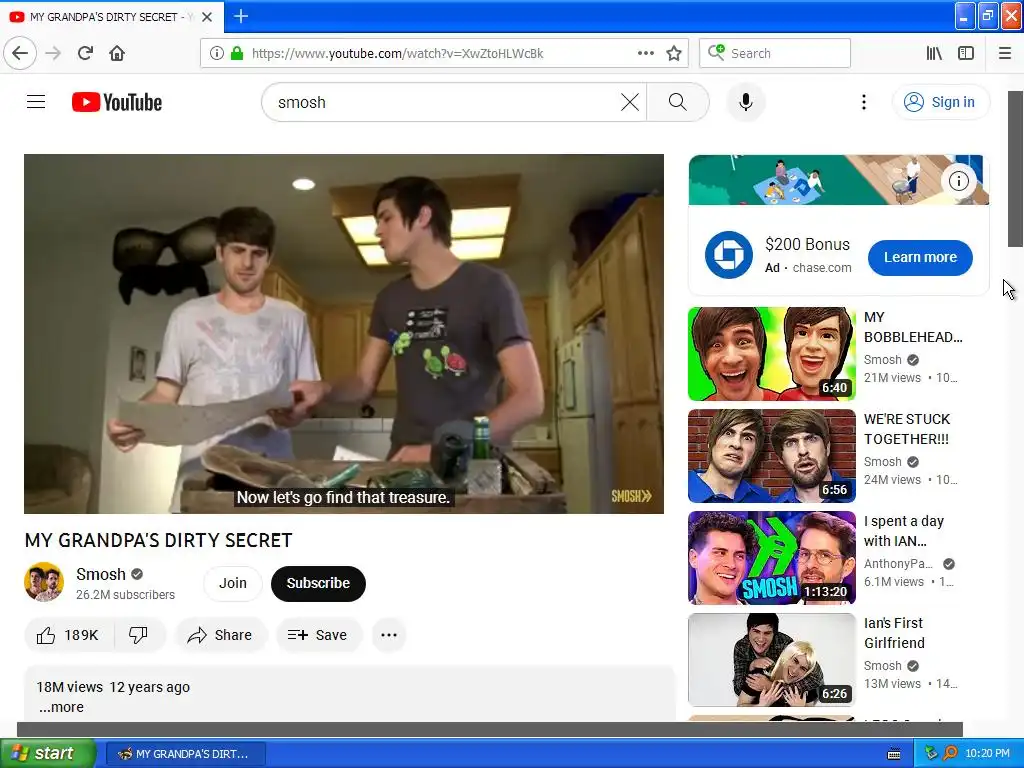Go back using the browser back arrow
This screenshot has height=768, width=1024.
pos(20,53)
